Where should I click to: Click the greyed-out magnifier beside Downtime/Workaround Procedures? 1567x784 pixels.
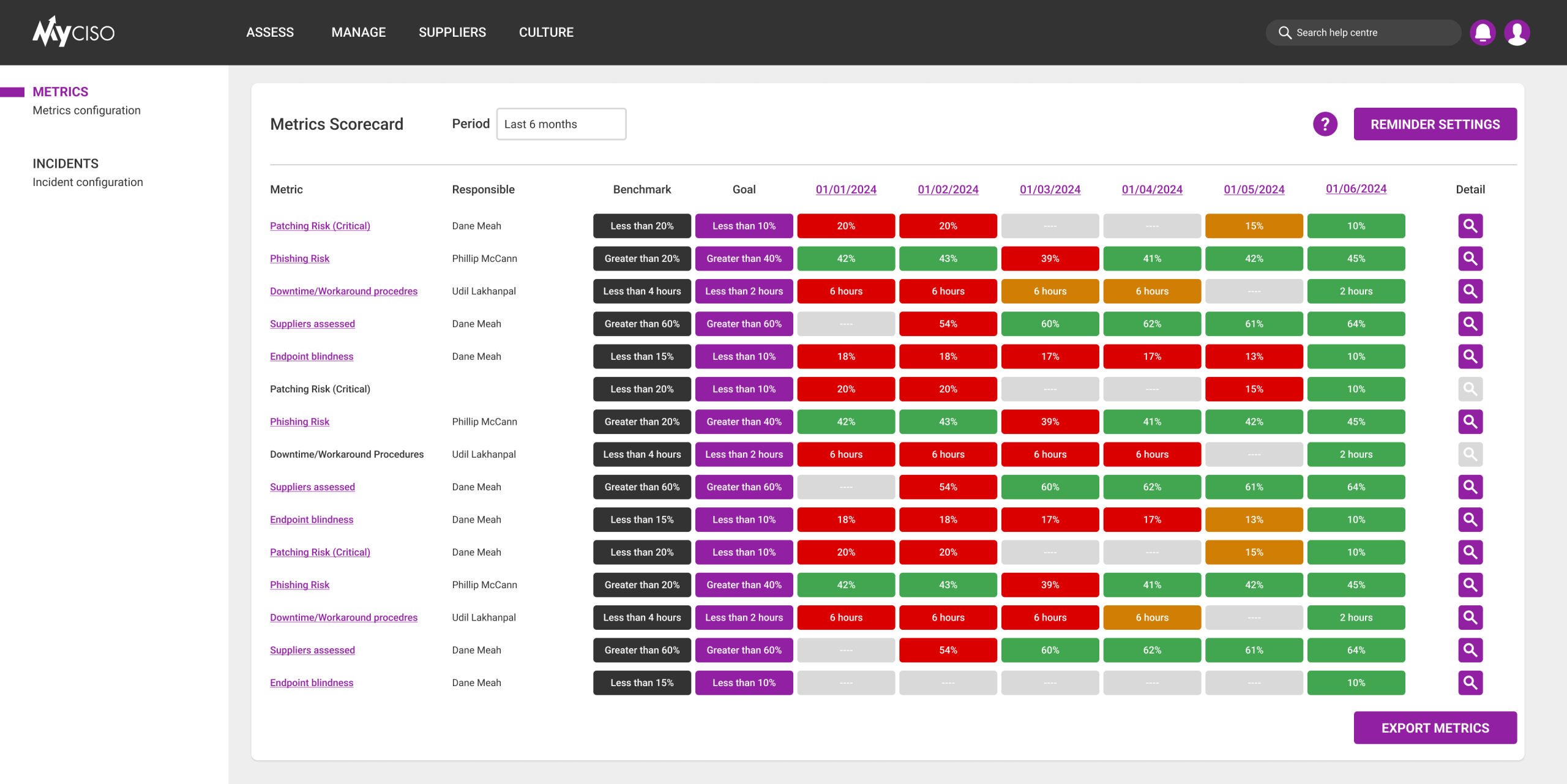click(x=1470, y=454)
